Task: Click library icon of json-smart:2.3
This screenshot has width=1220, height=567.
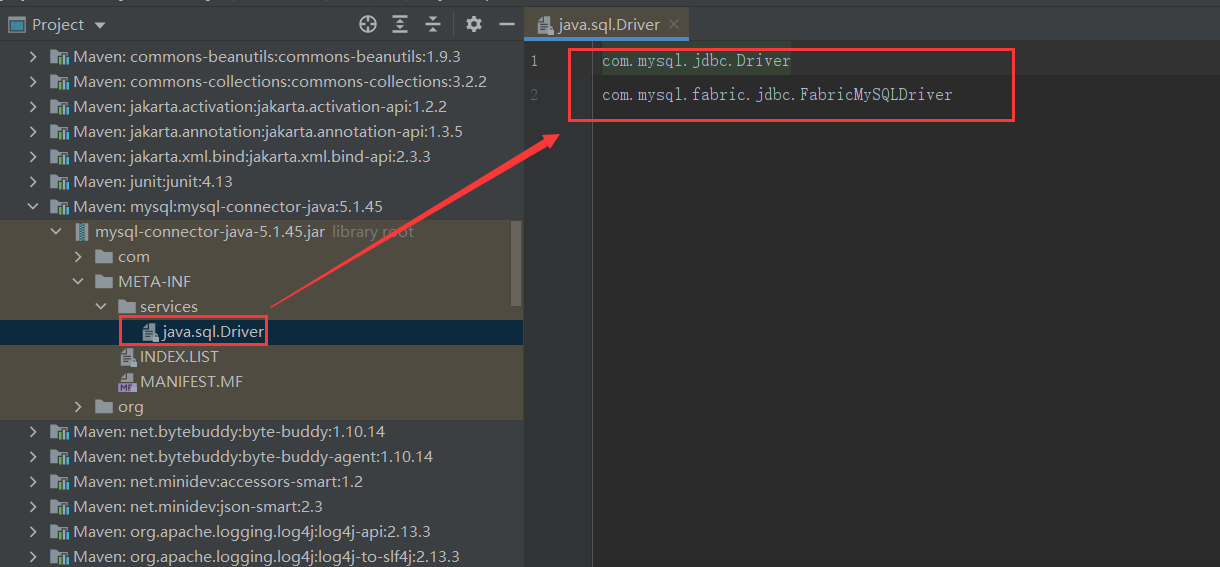Action: click(x=59, y=506)
